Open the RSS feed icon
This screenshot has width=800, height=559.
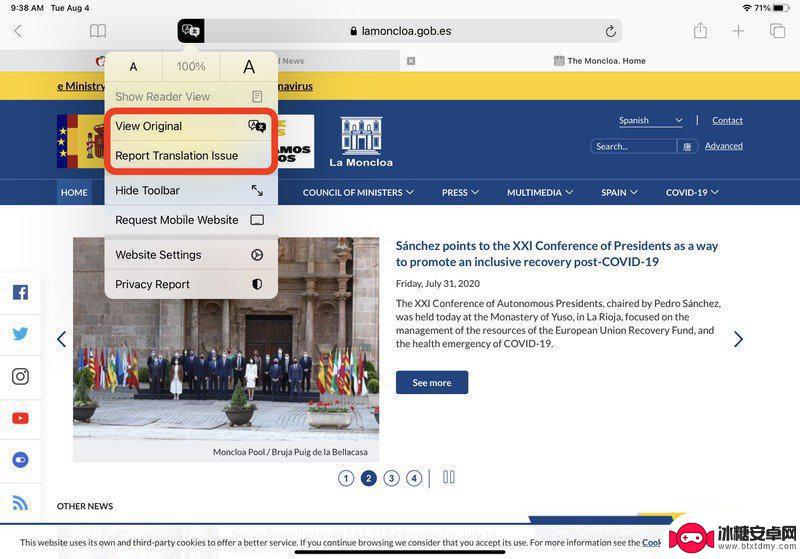tap(20, 502)
